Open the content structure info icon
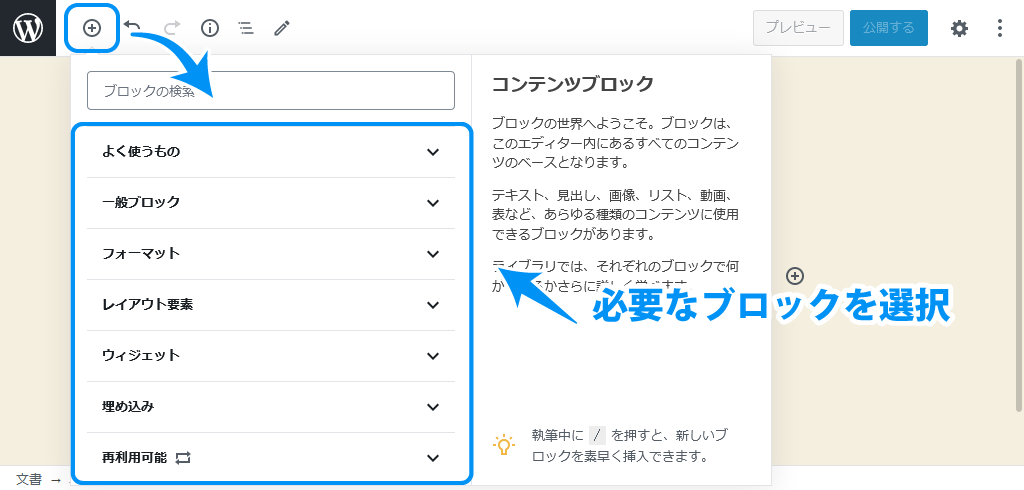1024x490 pixels. (x=210, y=28)
